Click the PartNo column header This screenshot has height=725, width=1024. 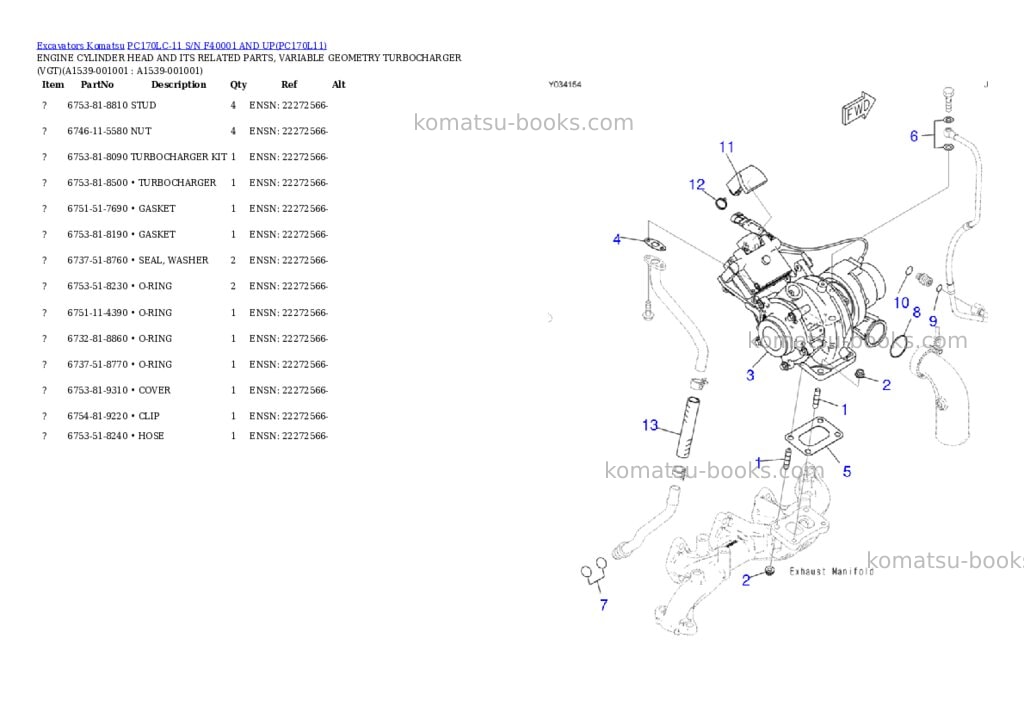pos(97,85)
